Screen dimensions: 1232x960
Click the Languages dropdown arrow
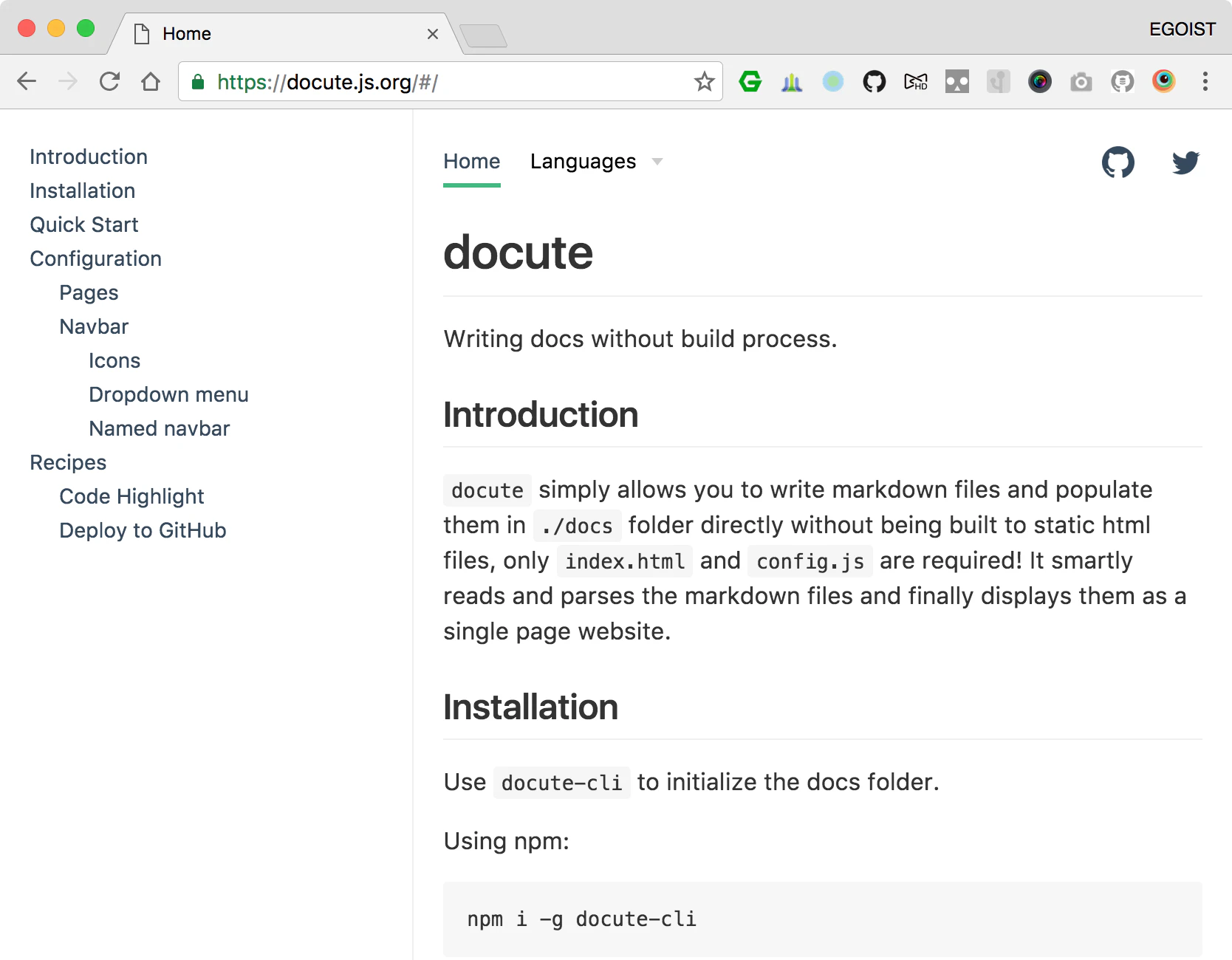657,162
